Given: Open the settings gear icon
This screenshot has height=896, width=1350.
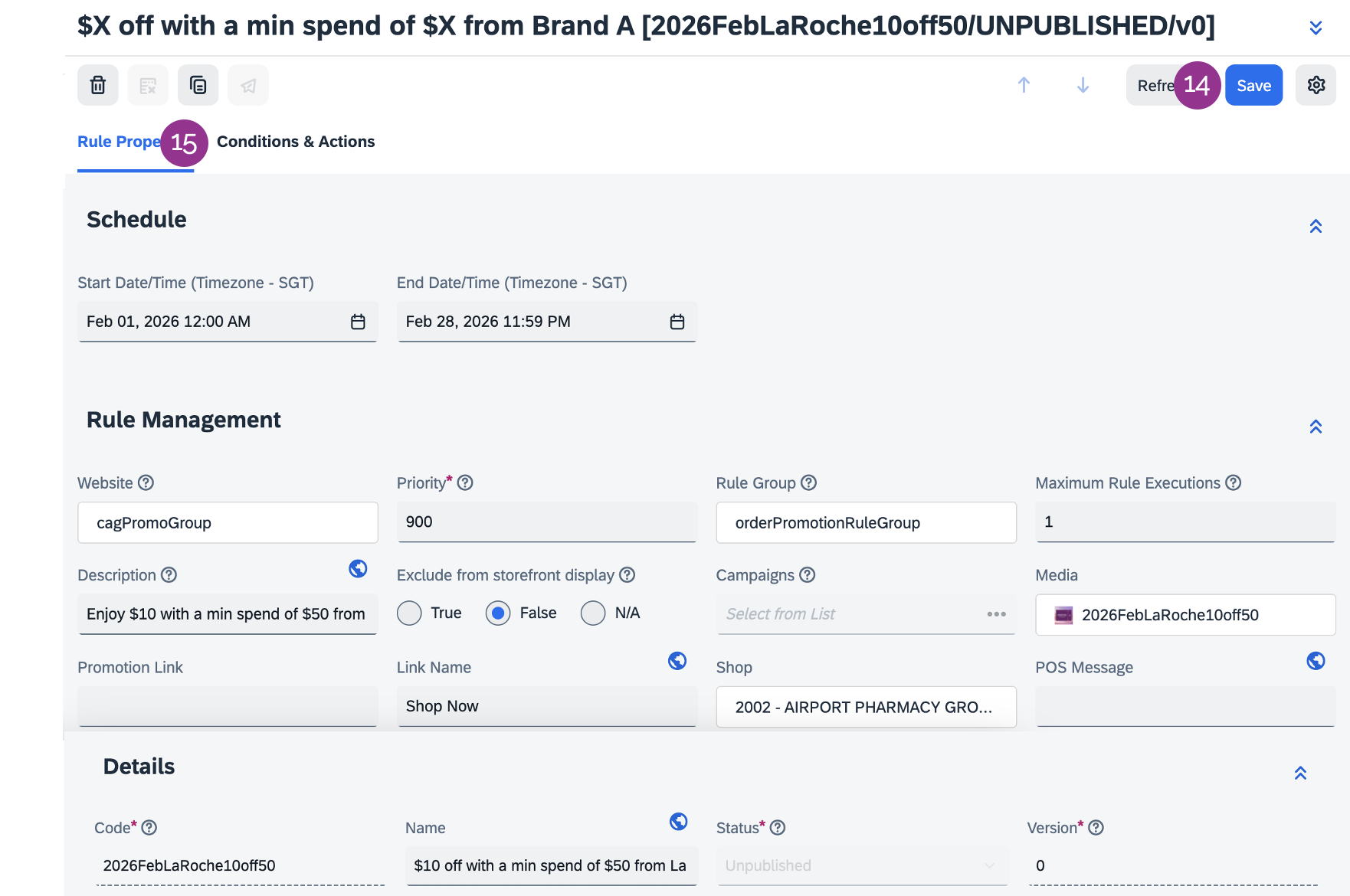Looking at the screenshot, I should (x=1316, y=85).
